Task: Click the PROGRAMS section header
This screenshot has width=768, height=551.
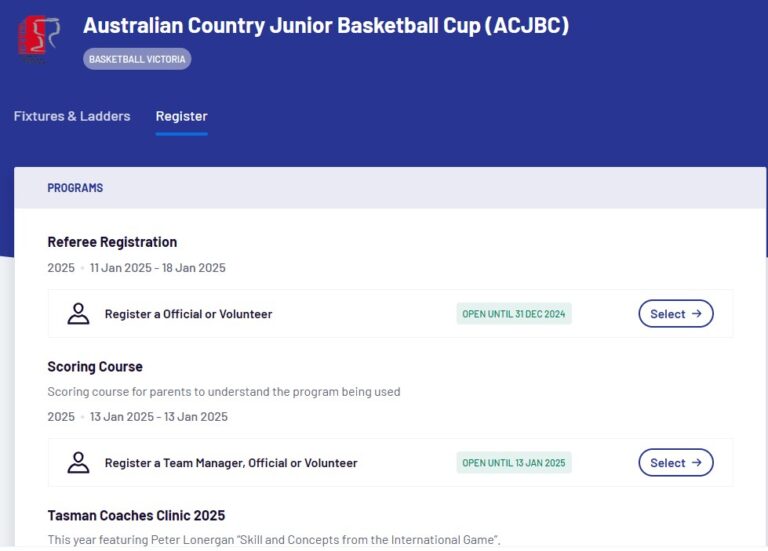Action: tap(75, 188)
